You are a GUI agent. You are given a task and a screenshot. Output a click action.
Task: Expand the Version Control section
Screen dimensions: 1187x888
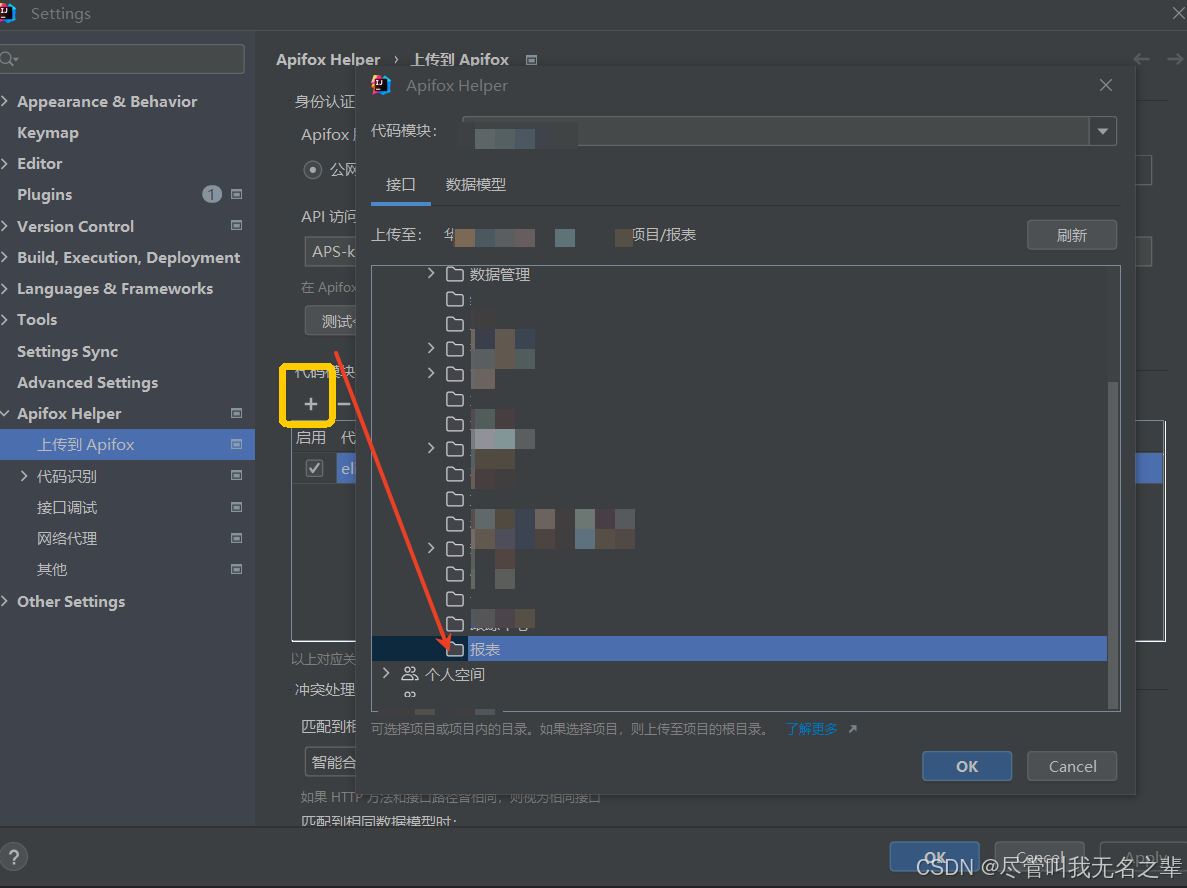[5, 226]
